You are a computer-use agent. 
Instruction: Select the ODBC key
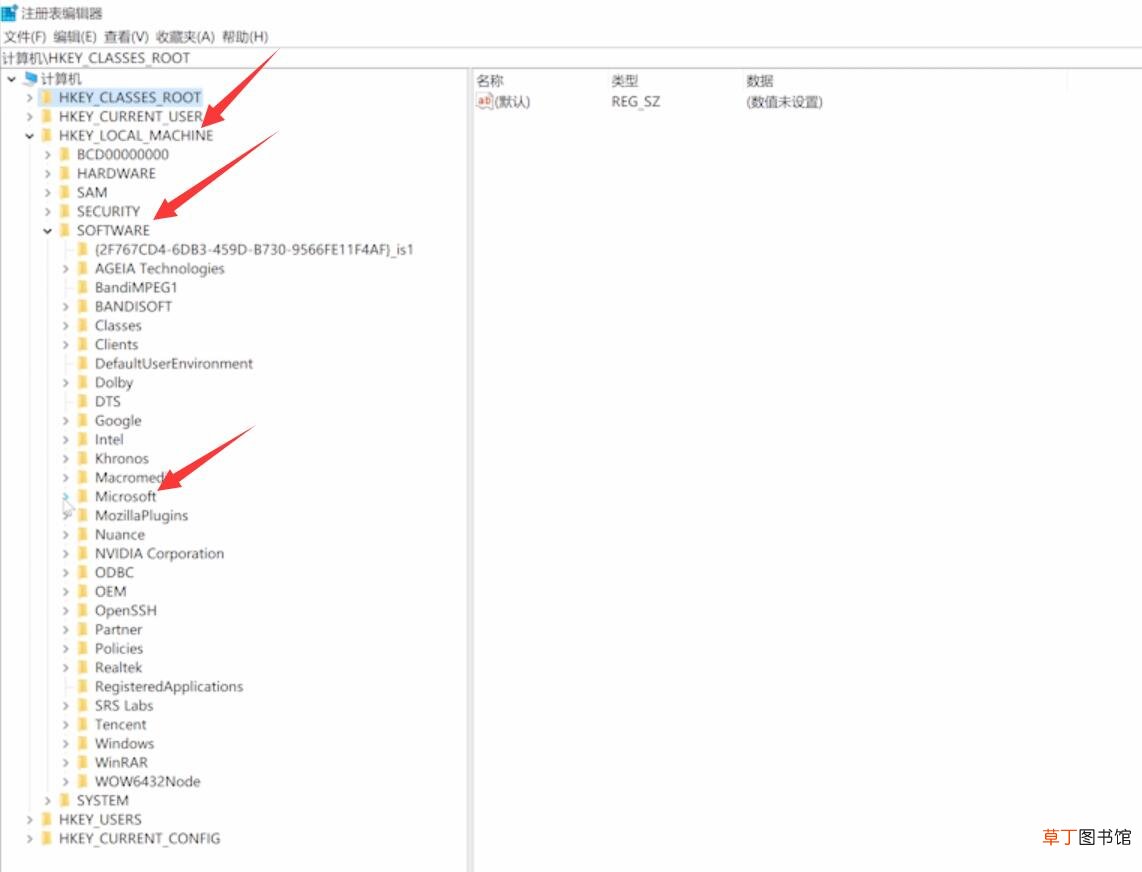point(114,573)
